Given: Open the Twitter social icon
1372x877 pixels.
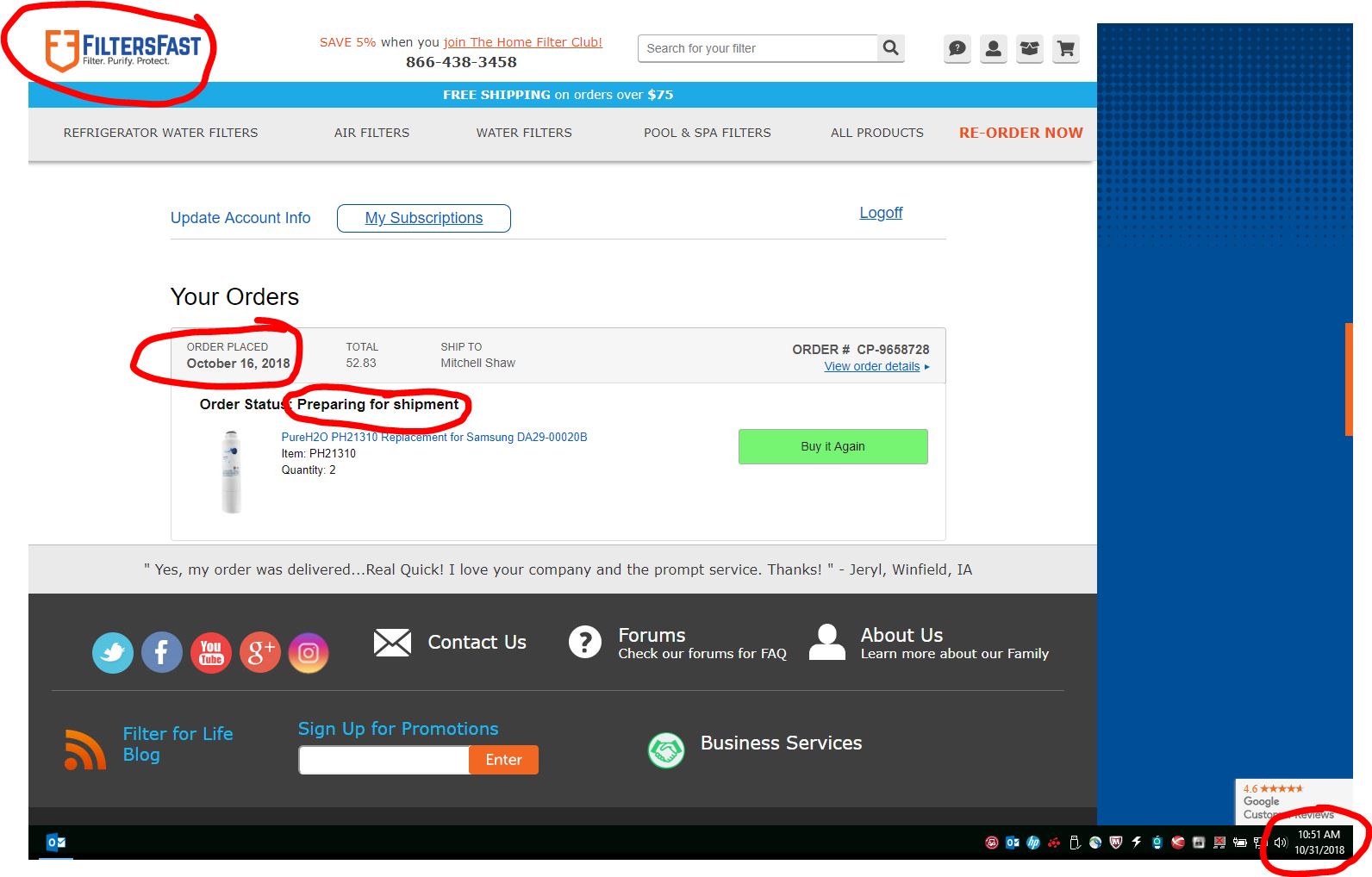Looking at the screenshot, I should coord(113,652).
